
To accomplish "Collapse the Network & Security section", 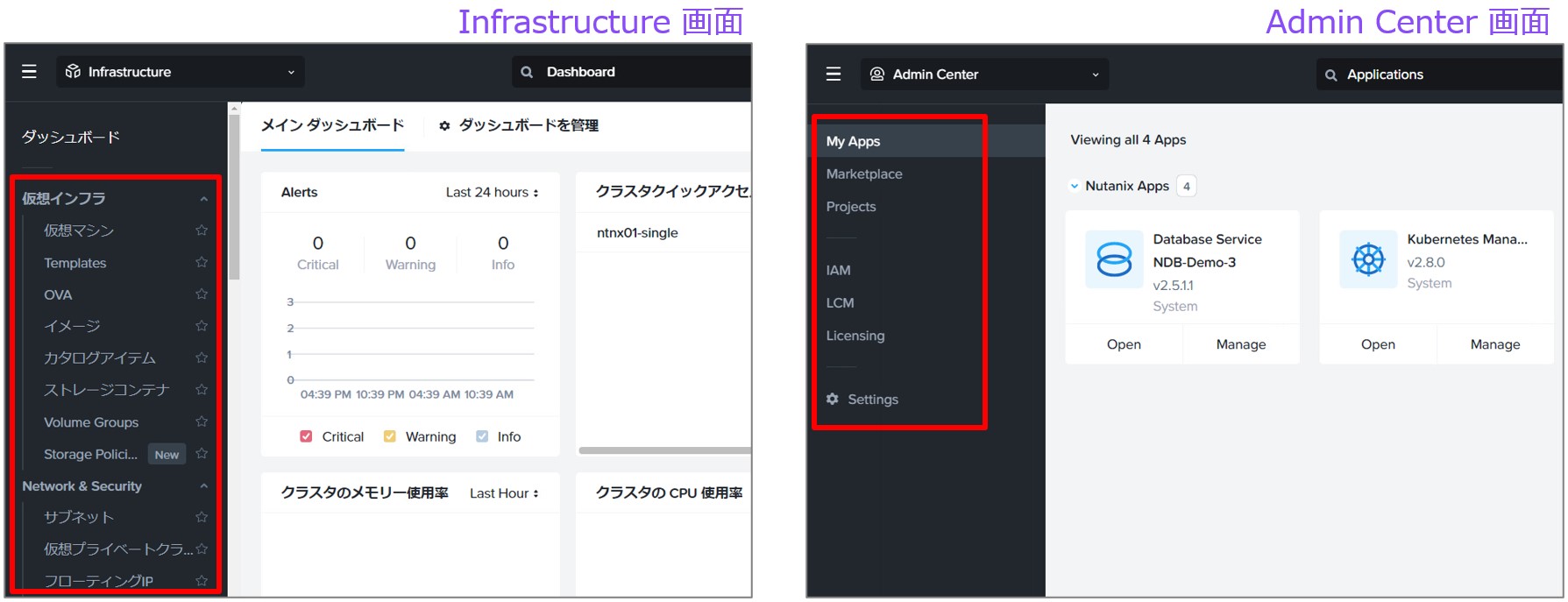I will click(203, 486).
